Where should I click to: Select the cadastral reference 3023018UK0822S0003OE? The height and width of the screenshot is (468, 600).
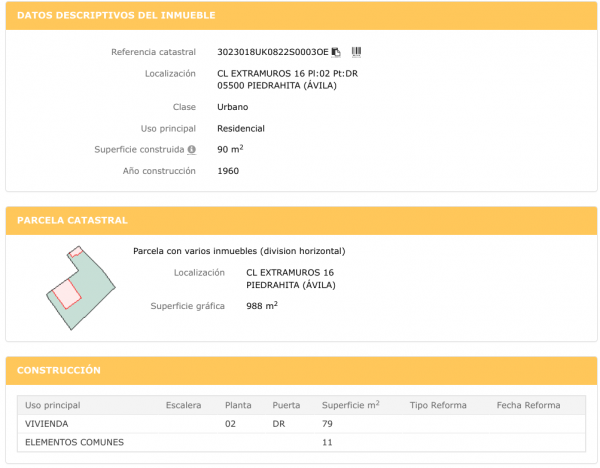pyautogui.click(x=272, y=52)
